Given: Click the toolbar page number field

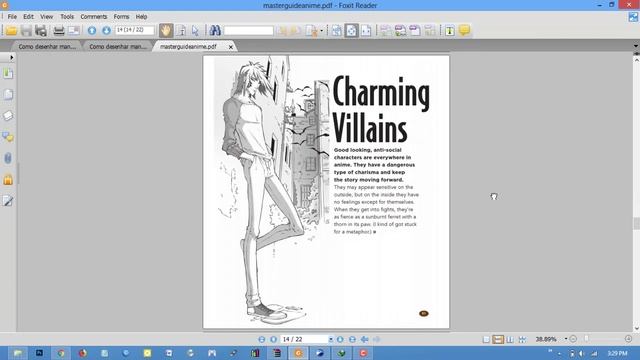Looking at the screenshot, I should 135,30.
